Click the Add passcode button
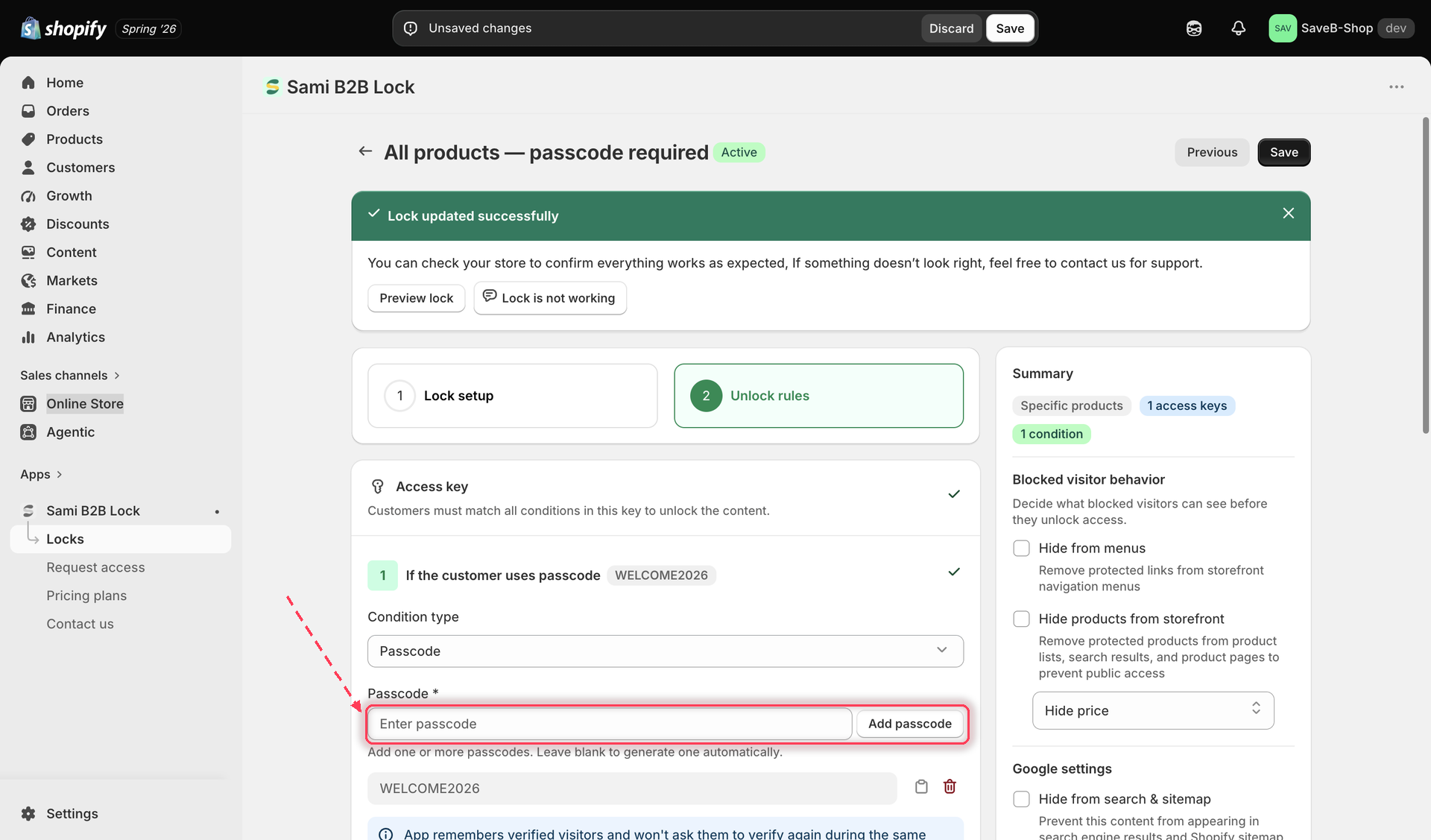The height and width of the screenshot is (840, 1431). (x=909, y=724)
